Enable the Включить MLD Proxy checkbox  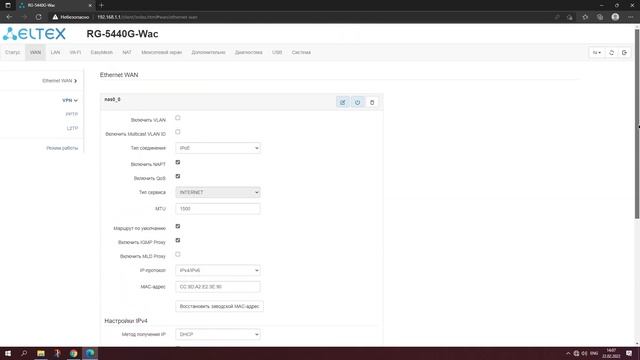click(x=178, y=254)
